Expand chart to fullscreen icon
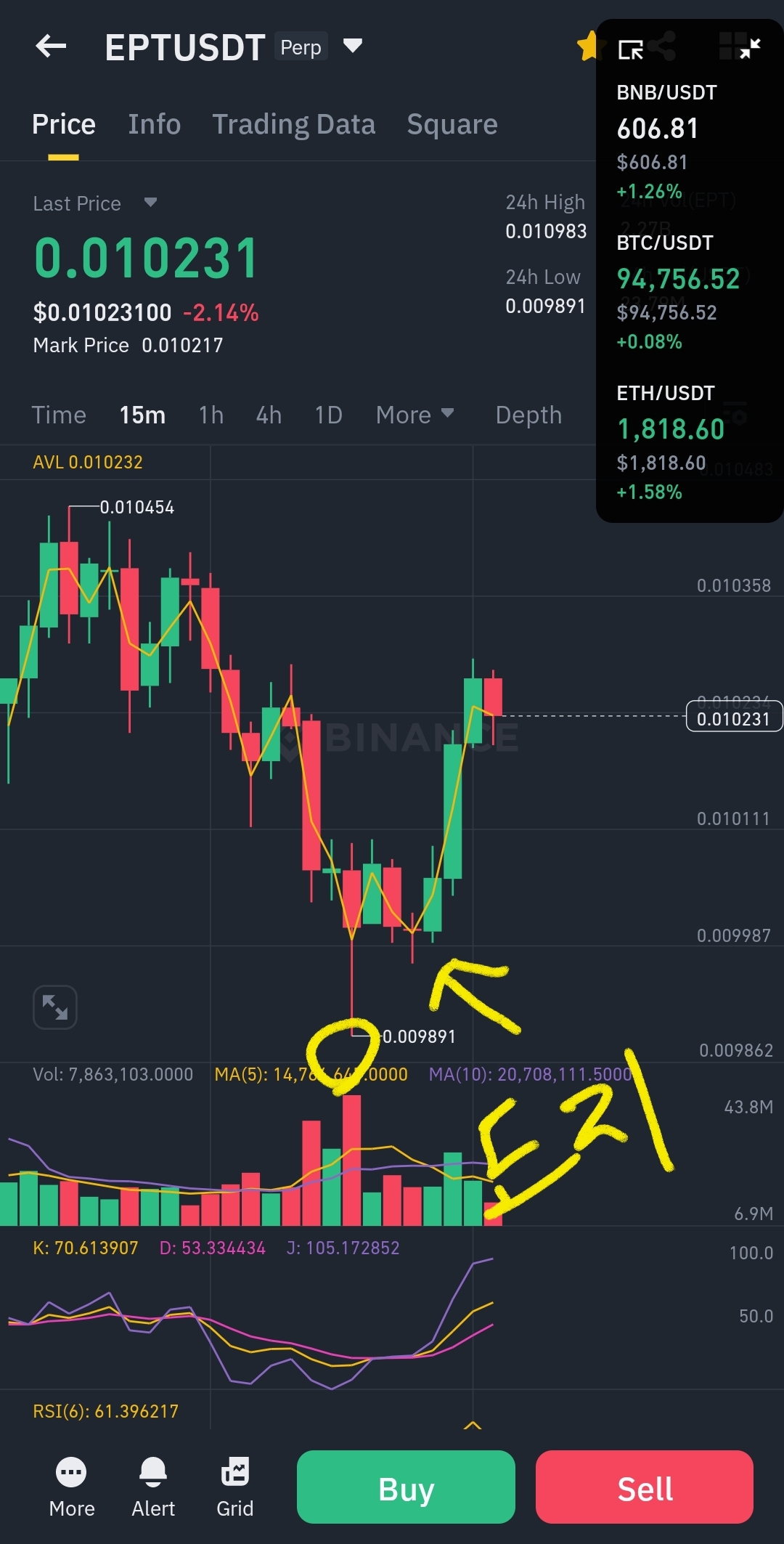Viewport: 784px width, 1544px height. tap(55, 1007)
